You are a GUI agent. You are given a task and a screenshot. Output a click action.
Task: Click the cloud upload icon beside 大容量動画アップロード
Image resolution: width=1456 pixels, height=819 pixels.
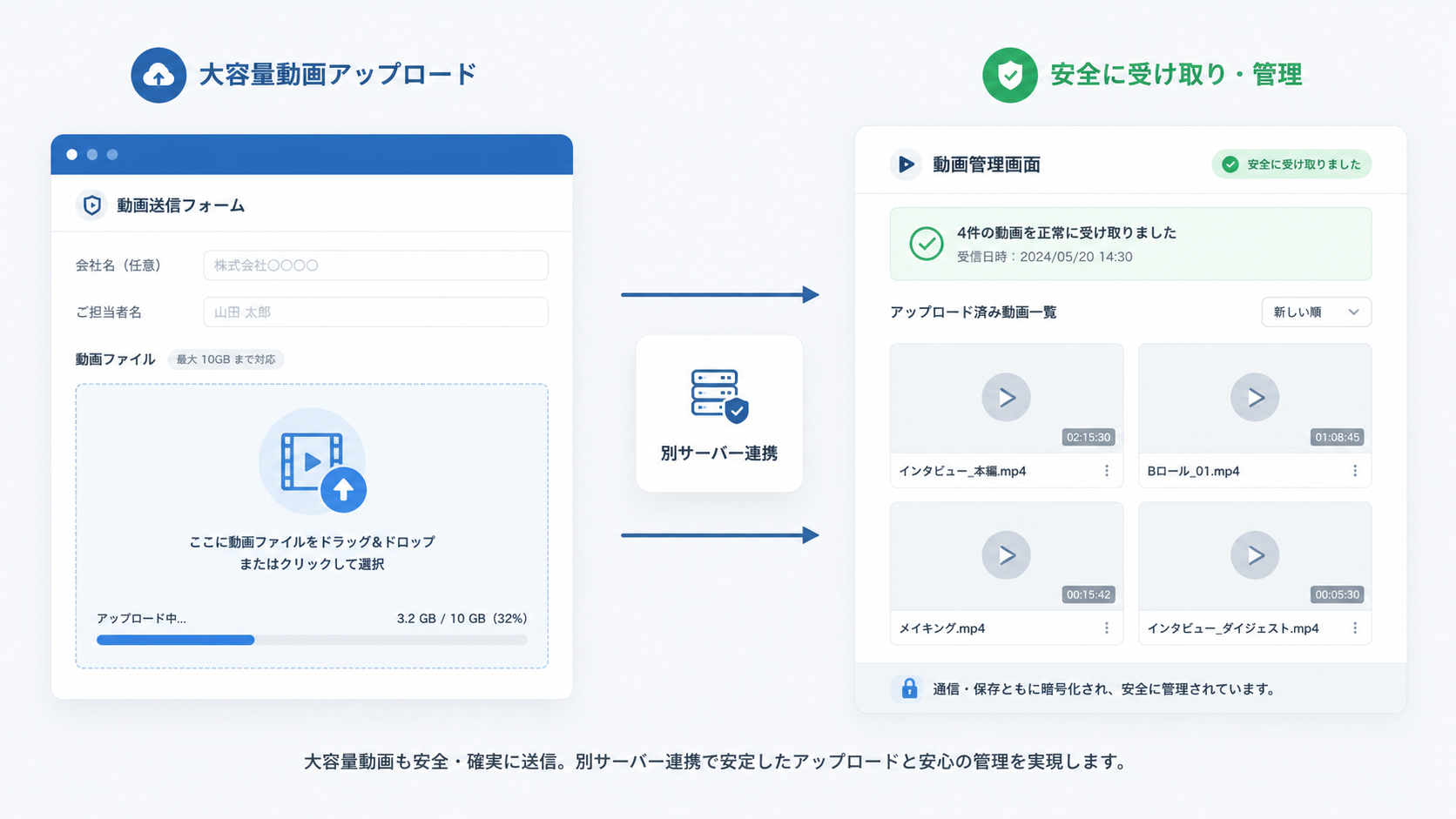[158, 75]
